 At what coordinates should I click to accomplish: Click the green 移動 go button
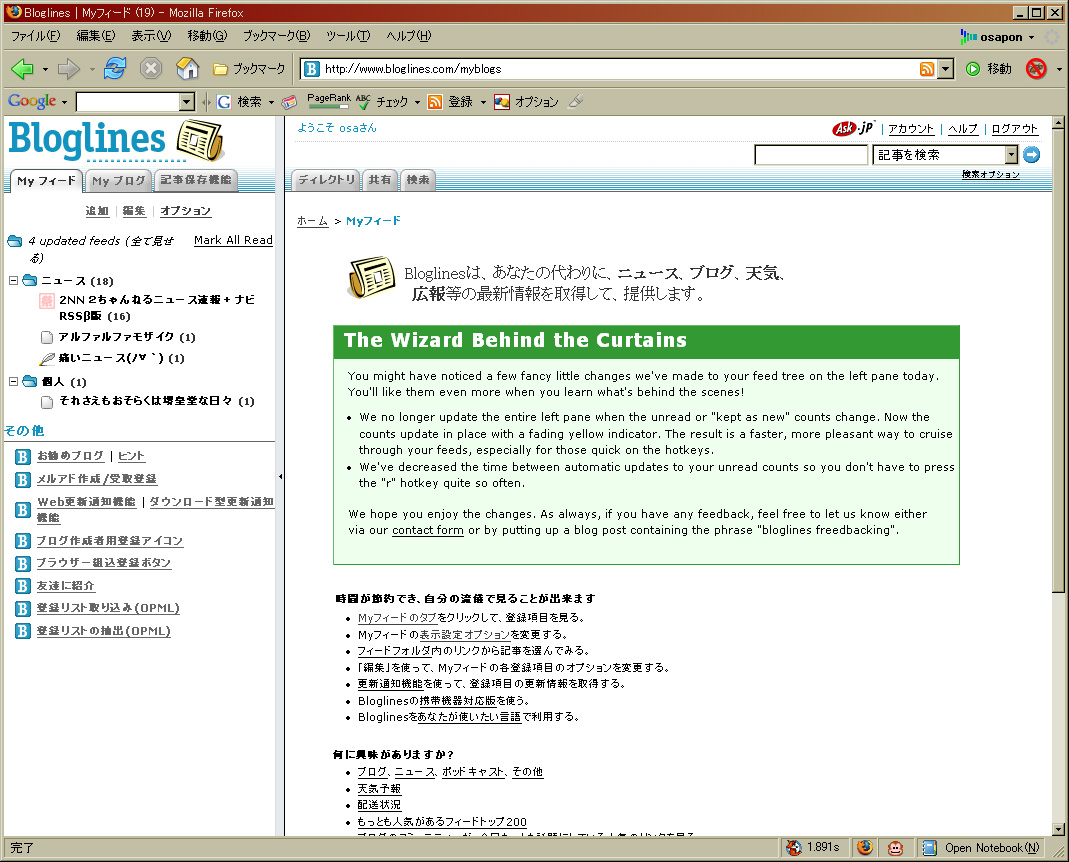coord(989,69)
